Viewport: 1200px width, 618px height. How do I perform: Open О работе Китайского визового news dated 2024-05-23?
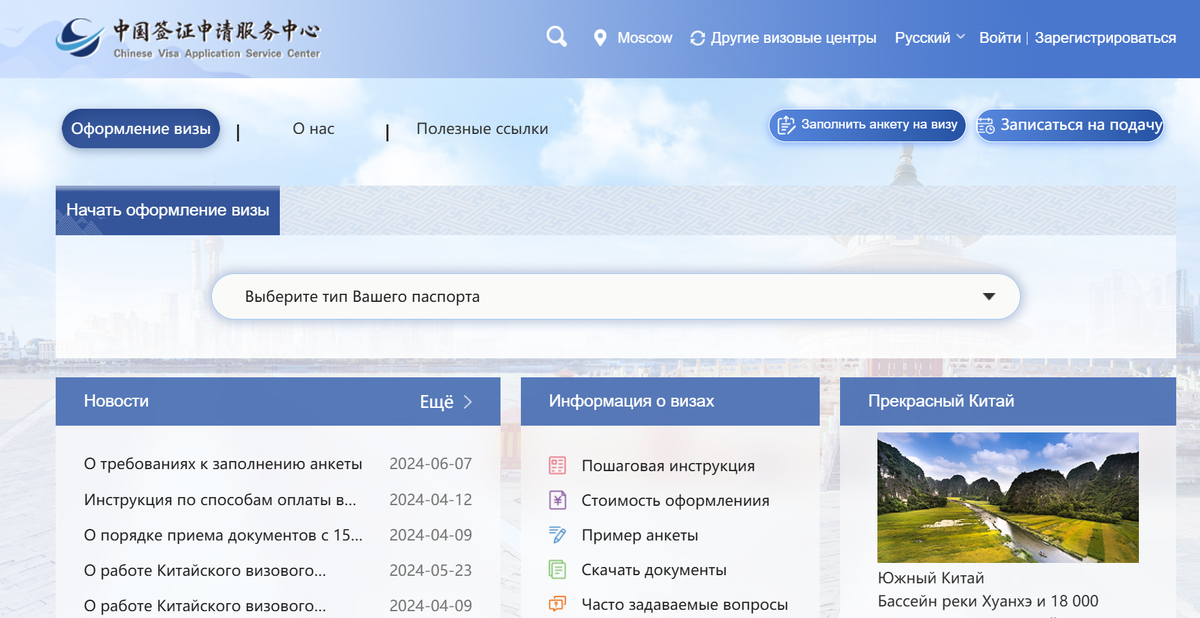tap(205, 571)
